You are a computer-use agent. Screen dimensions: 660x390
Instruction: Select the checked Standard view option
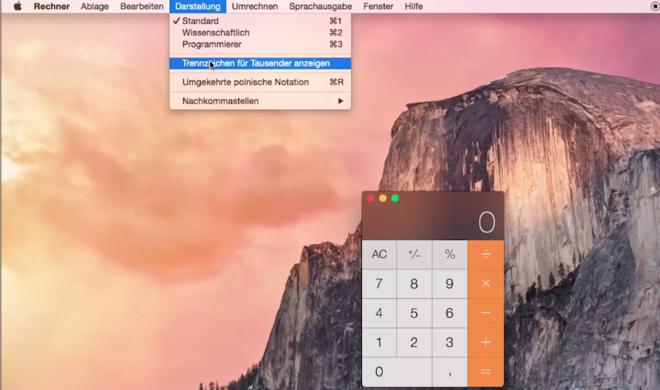[260, 21]
